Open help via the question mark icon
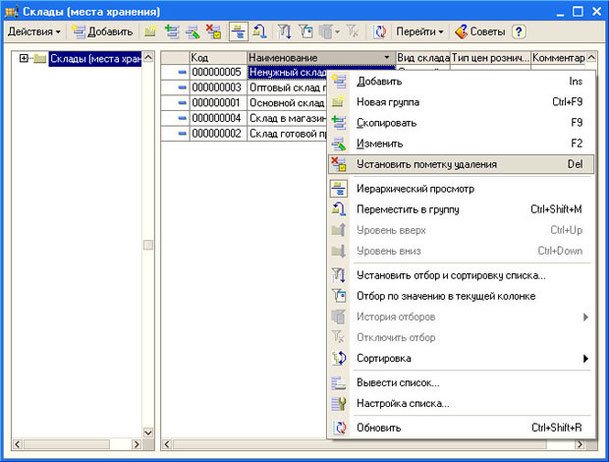 tap(519, 32)
